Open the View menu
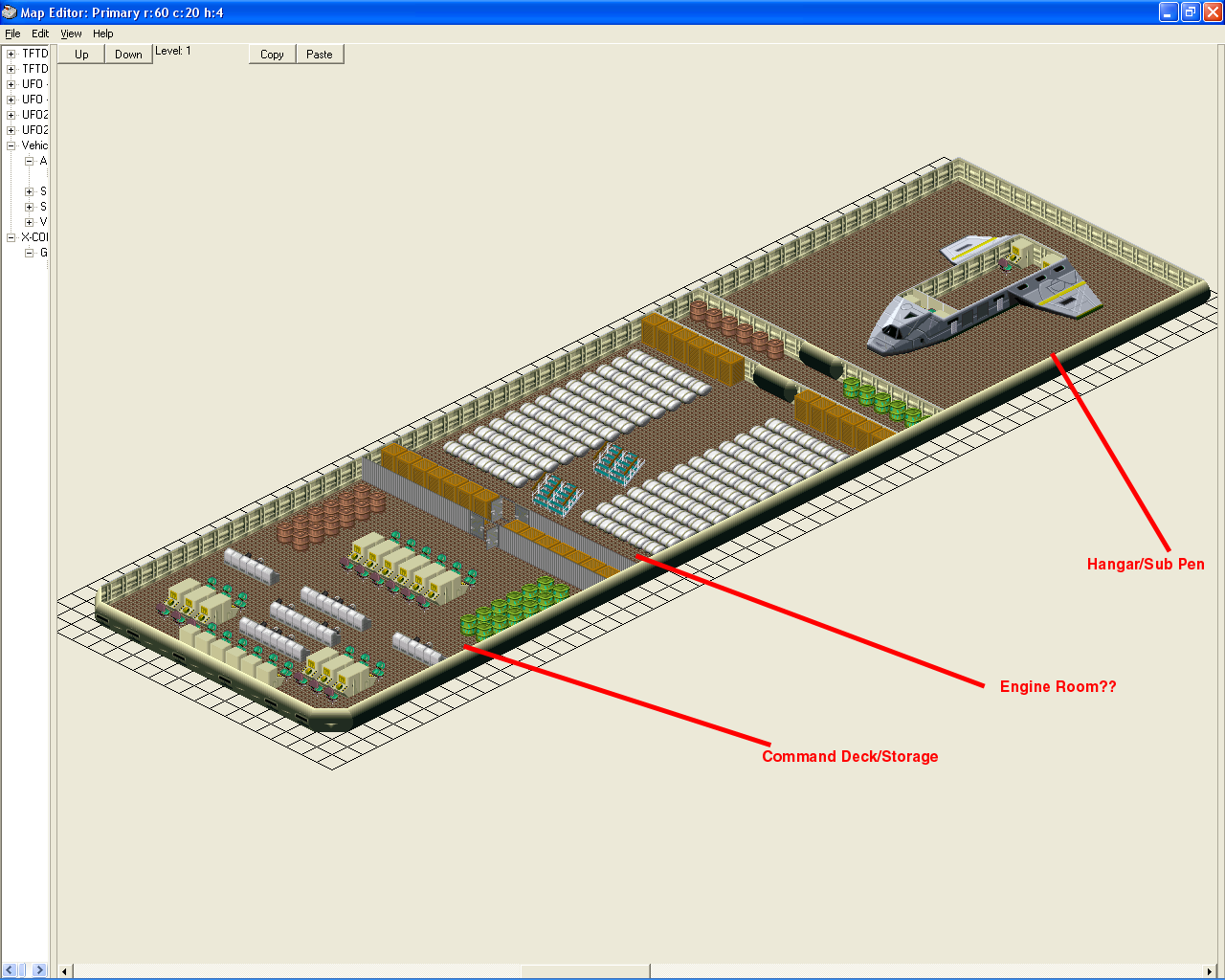This screenshot has width=1225, height=980. click(x=71, y=33)
